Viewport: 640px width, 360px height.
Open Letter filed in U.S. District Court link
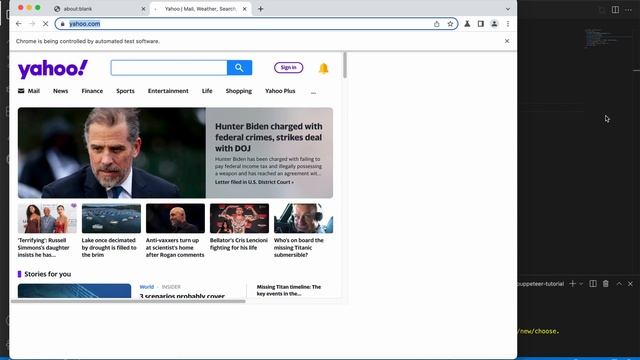point(254,182)
